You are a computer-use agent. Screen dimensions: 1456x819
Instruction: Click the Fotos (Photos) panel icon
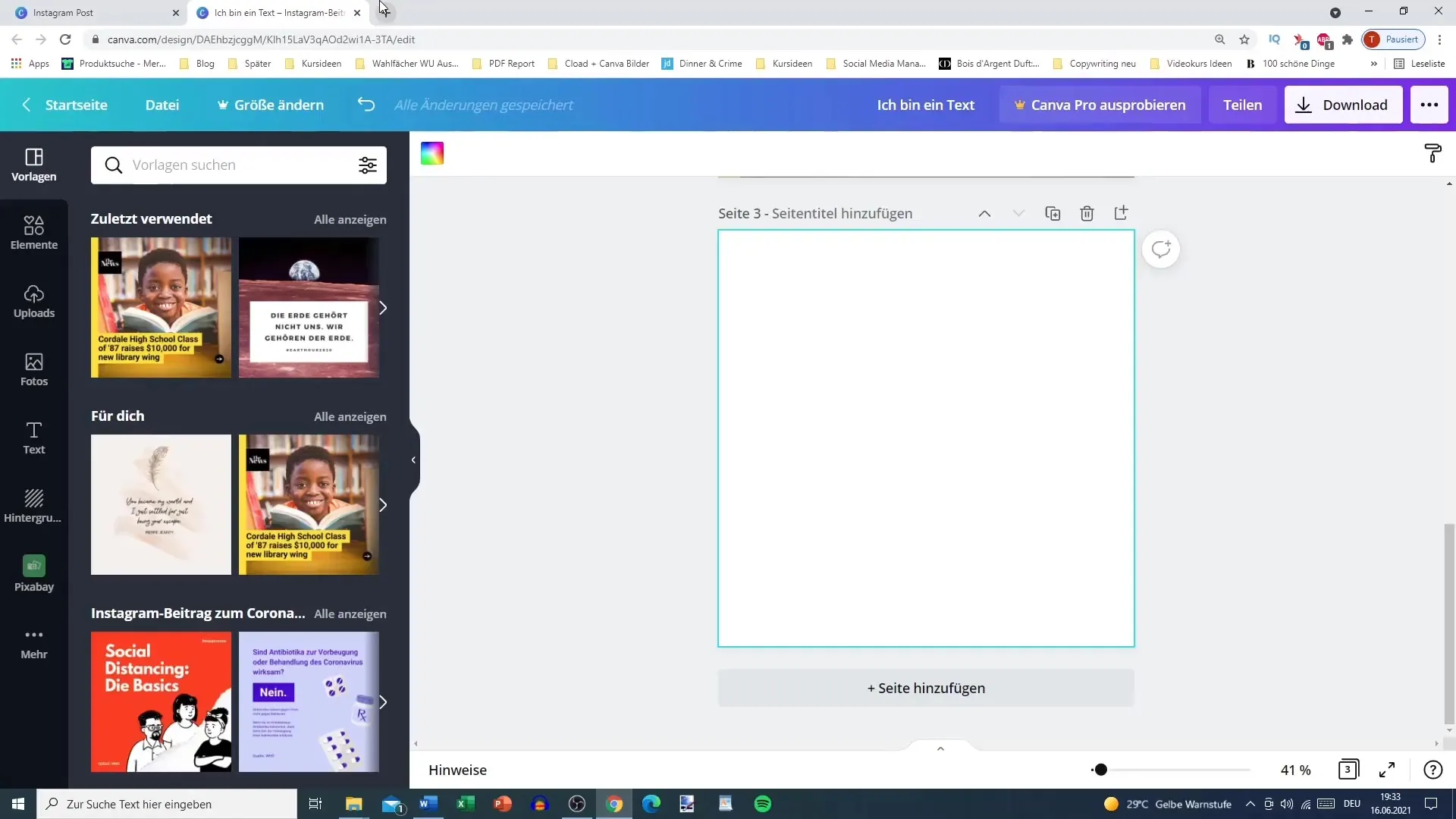34,369
